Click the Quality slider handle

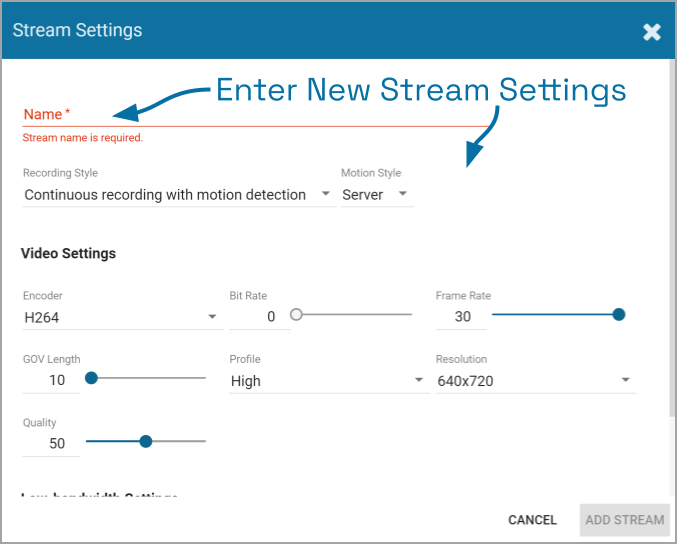(146, 441)
